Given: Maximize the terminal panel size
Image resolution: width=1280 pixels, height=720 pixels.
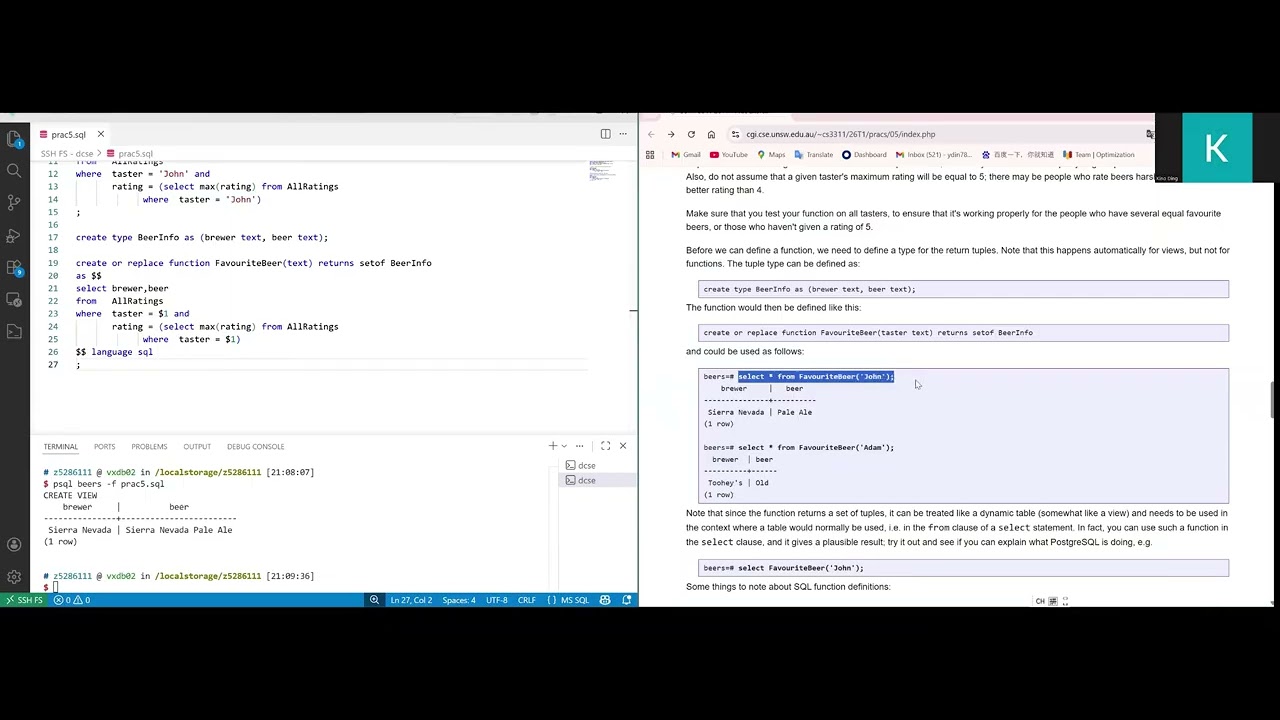Looking at the screenshot, I should click(605, 446).
